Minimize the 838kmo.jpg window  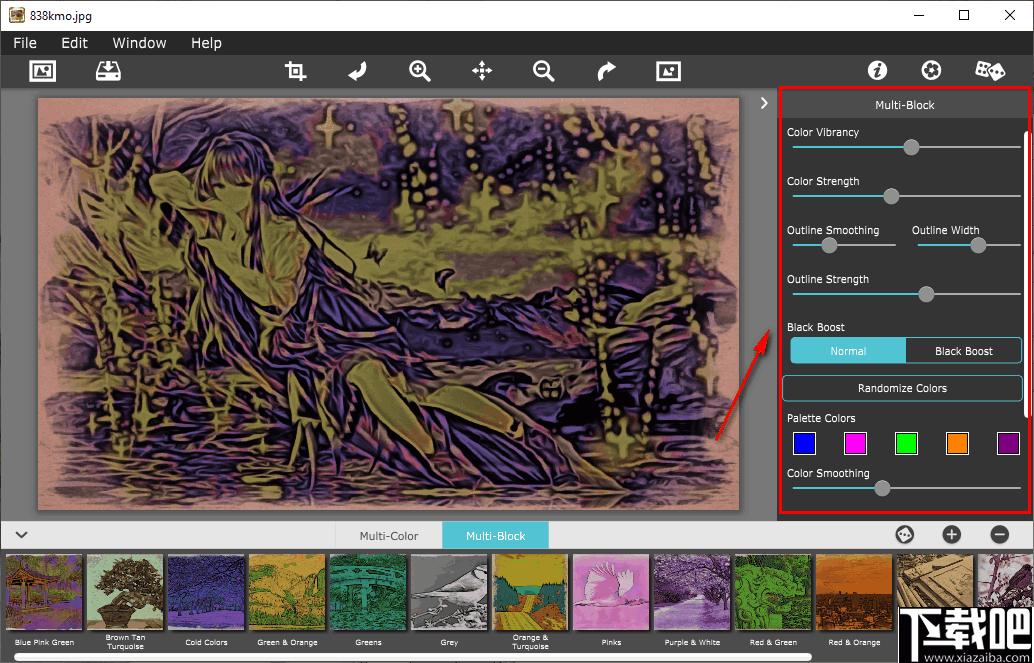click(x=919, y=15)
